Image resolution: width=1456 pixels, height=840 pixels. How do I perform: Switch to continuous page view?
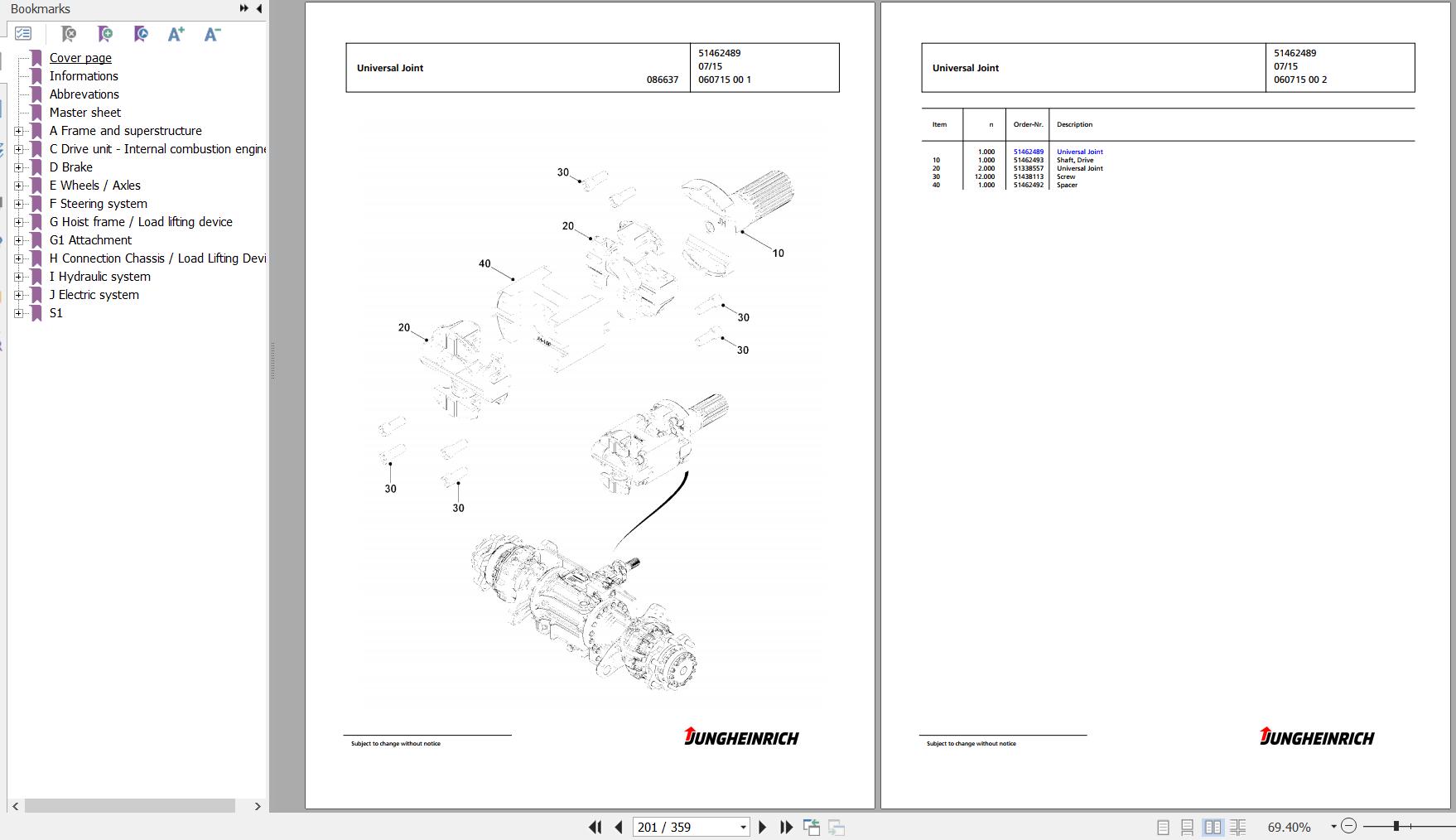tap(1187, 827)
